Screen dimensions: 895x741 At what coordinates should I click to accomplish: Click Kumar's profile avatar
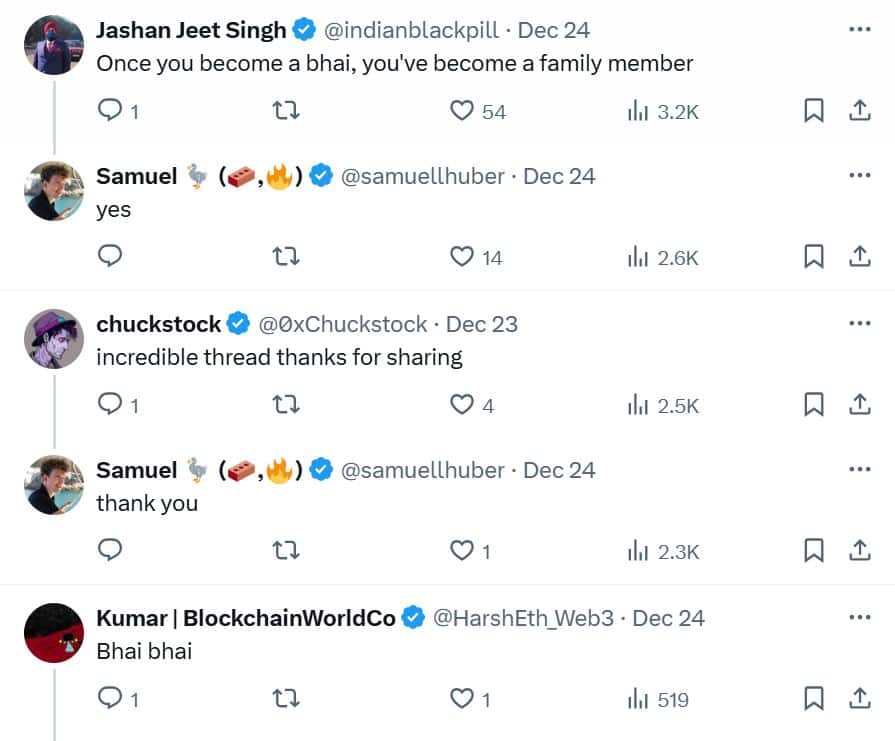tap(53, 632)
